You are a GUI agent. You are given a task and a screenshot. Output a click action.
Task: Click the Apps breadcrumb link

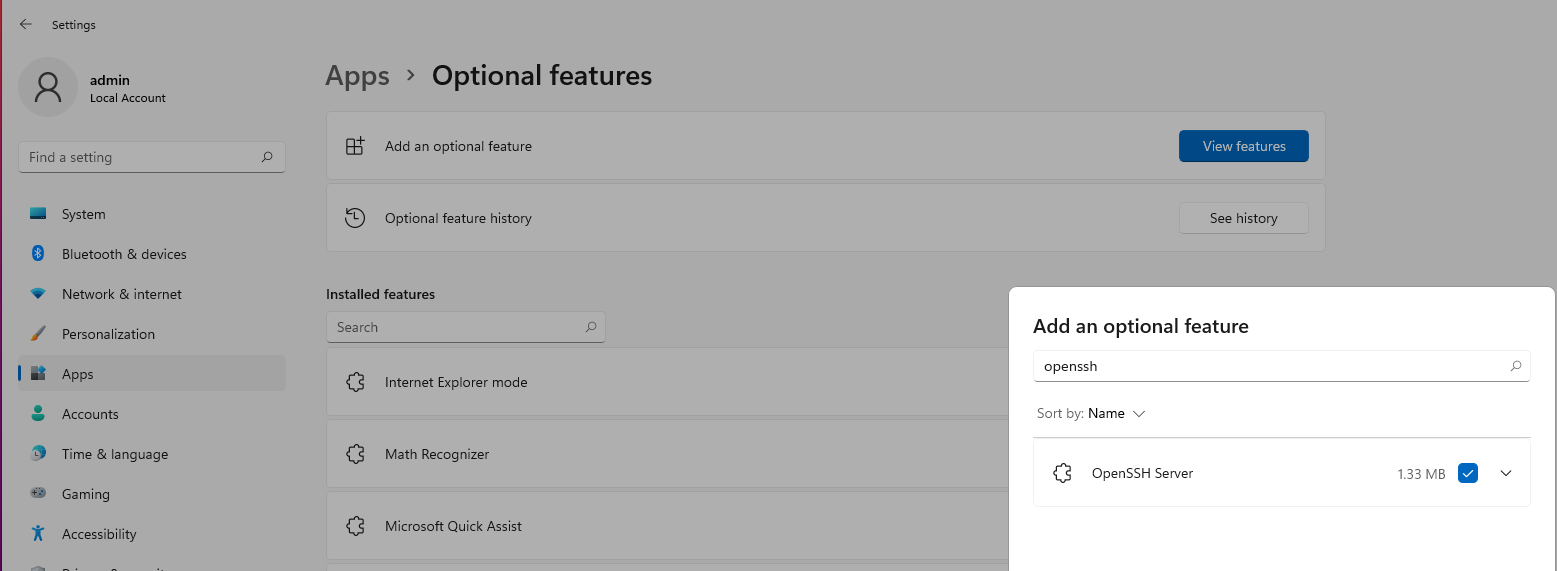357,76
